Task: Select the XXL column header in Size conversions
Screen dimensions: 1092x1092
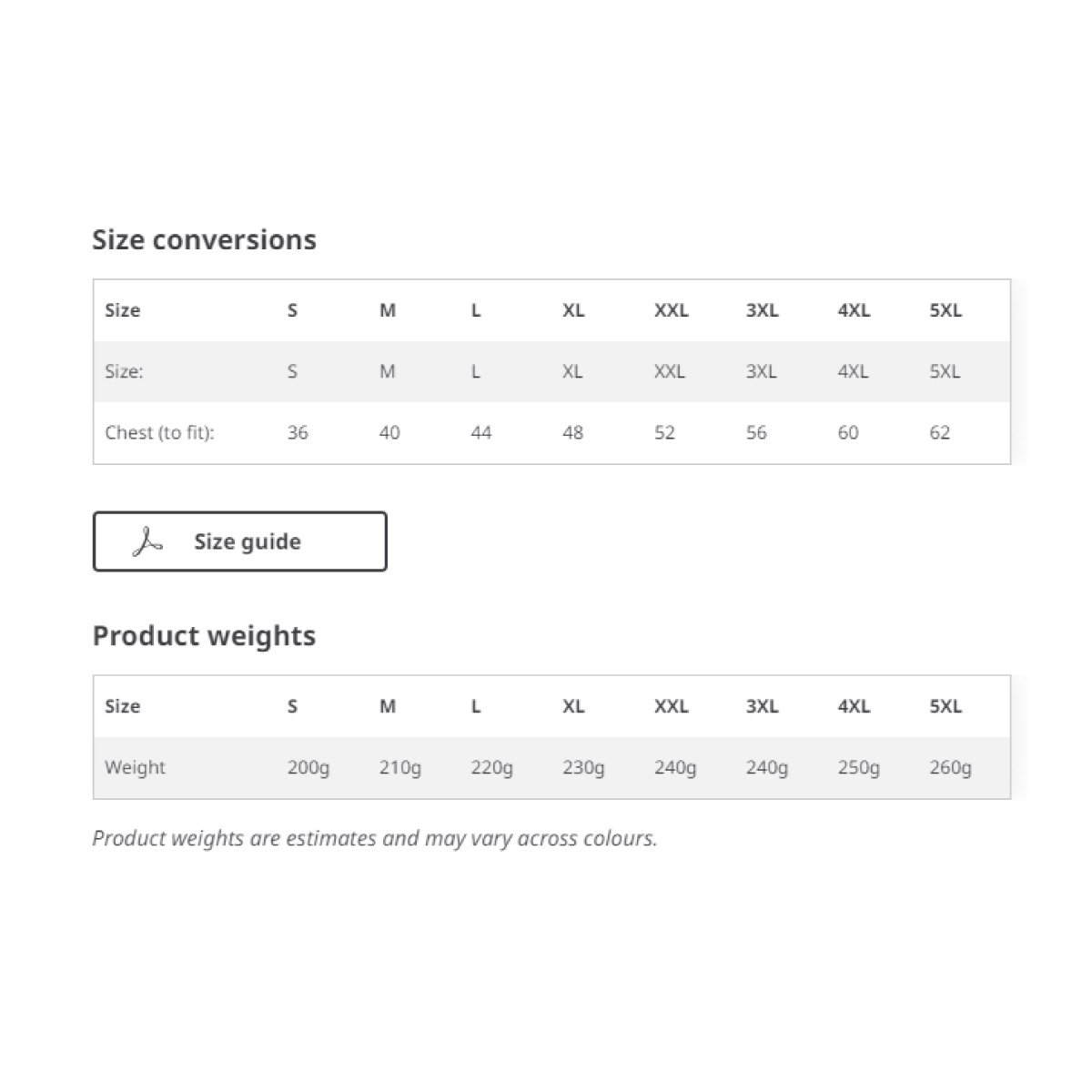Action: (x=672, y=310)
